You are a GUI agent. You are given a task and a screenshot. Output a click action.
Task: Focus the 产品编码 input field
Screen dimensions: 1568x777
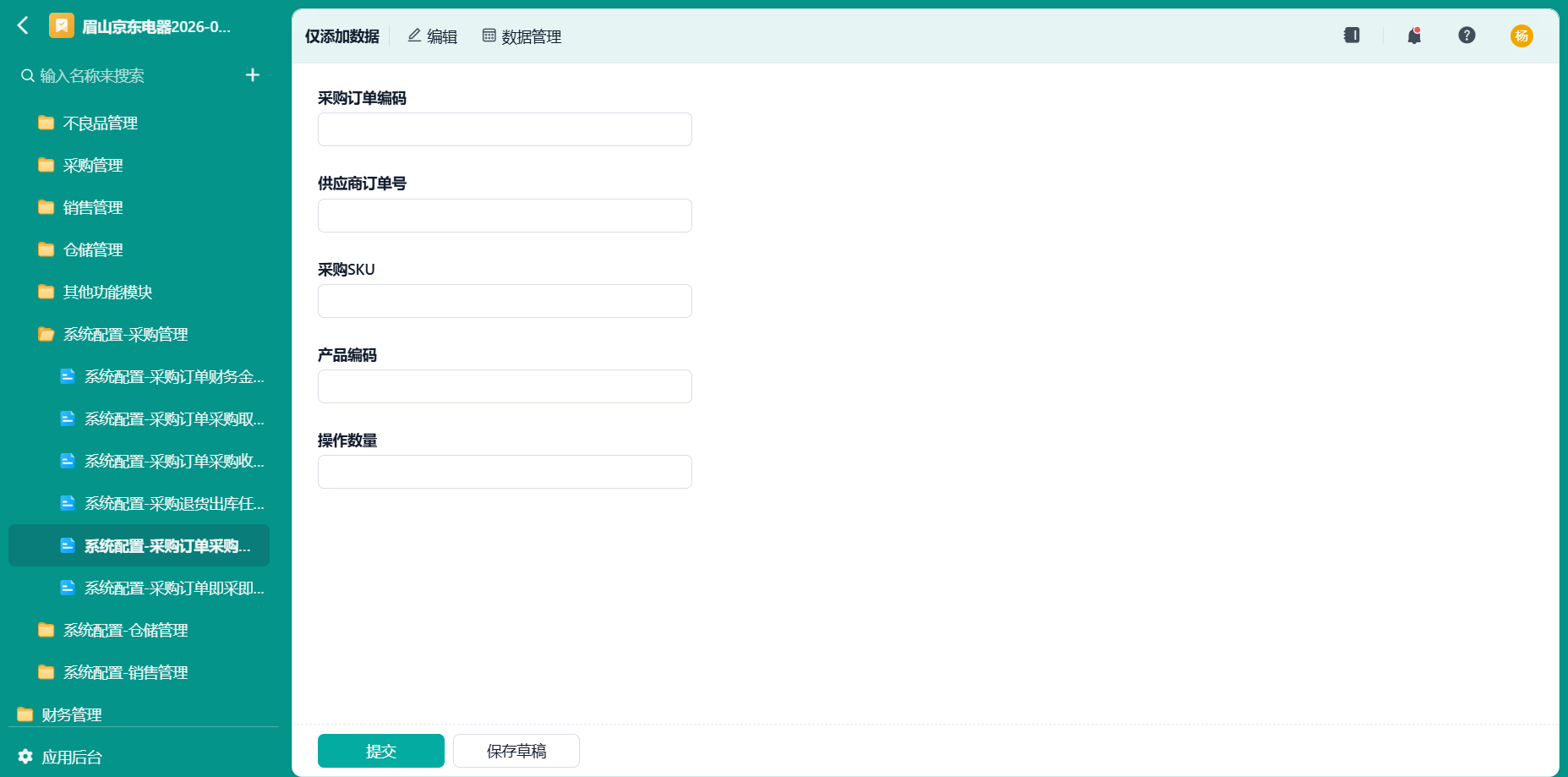click(x=505, y=386)
